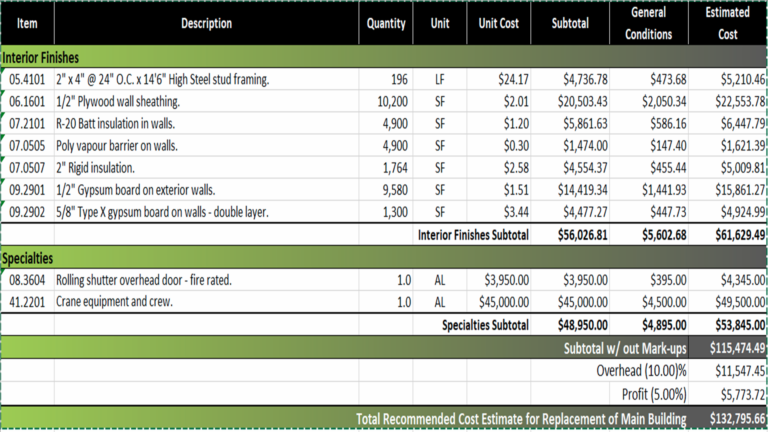
Task: Select the Estimated Cost column header
Action: [x=727, y=23]
